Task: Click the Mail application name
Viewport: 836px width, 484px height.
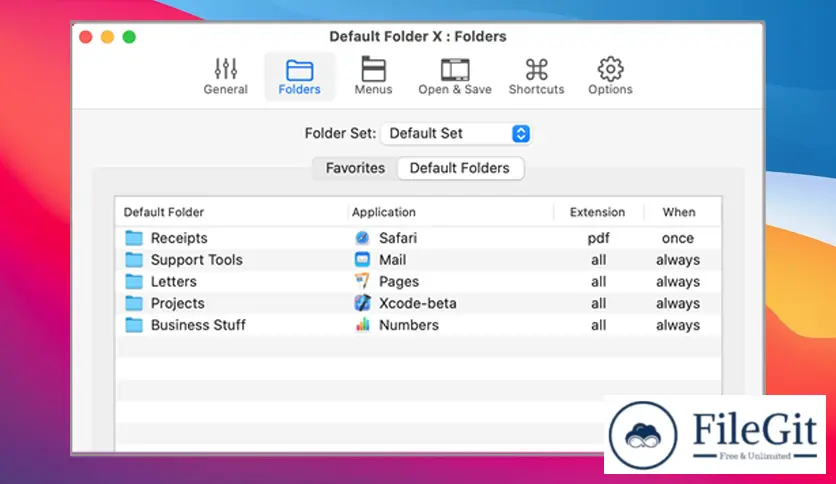Action: (392, 260)
